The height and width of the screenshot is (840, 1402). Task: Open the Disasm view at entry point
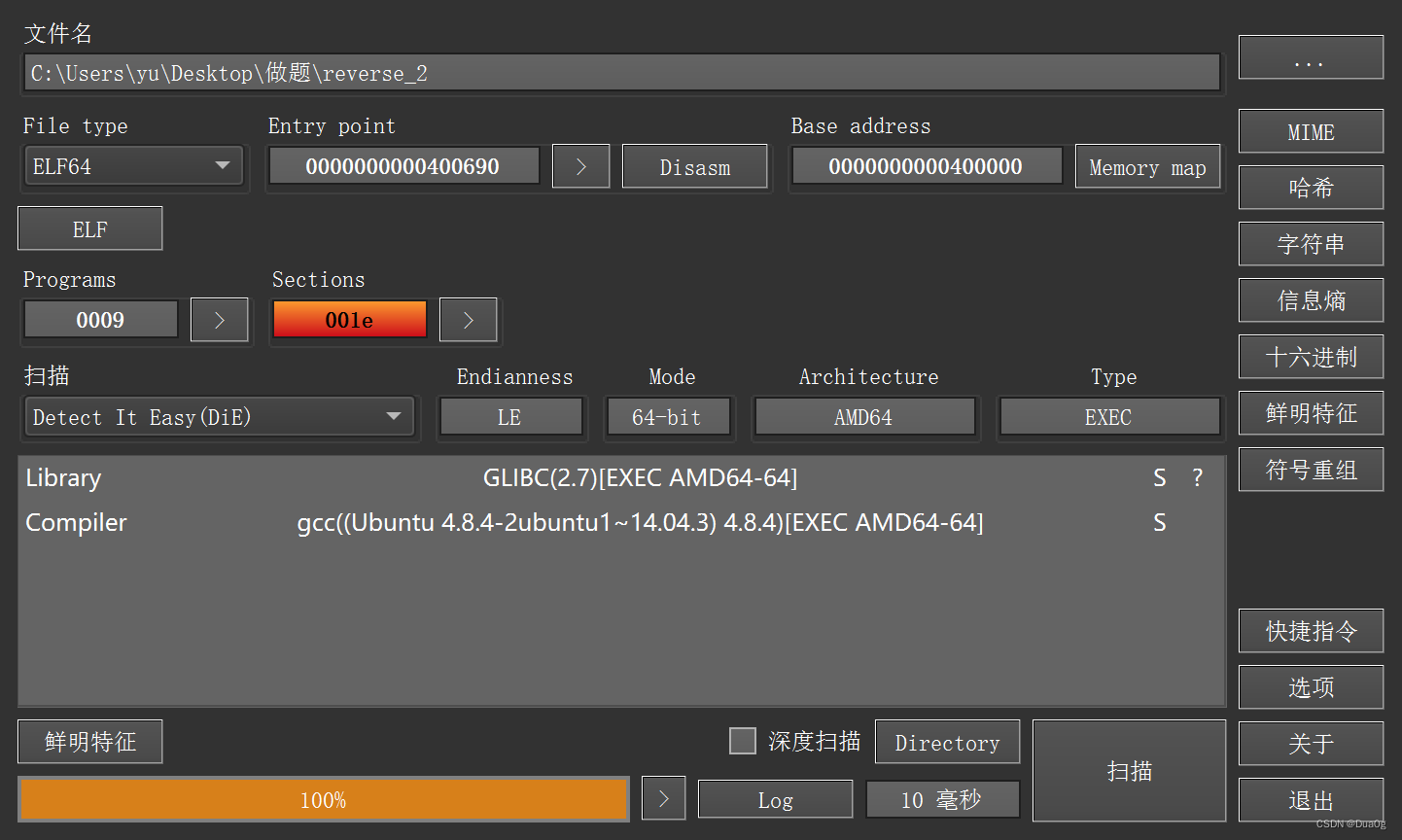coord(694,166)
